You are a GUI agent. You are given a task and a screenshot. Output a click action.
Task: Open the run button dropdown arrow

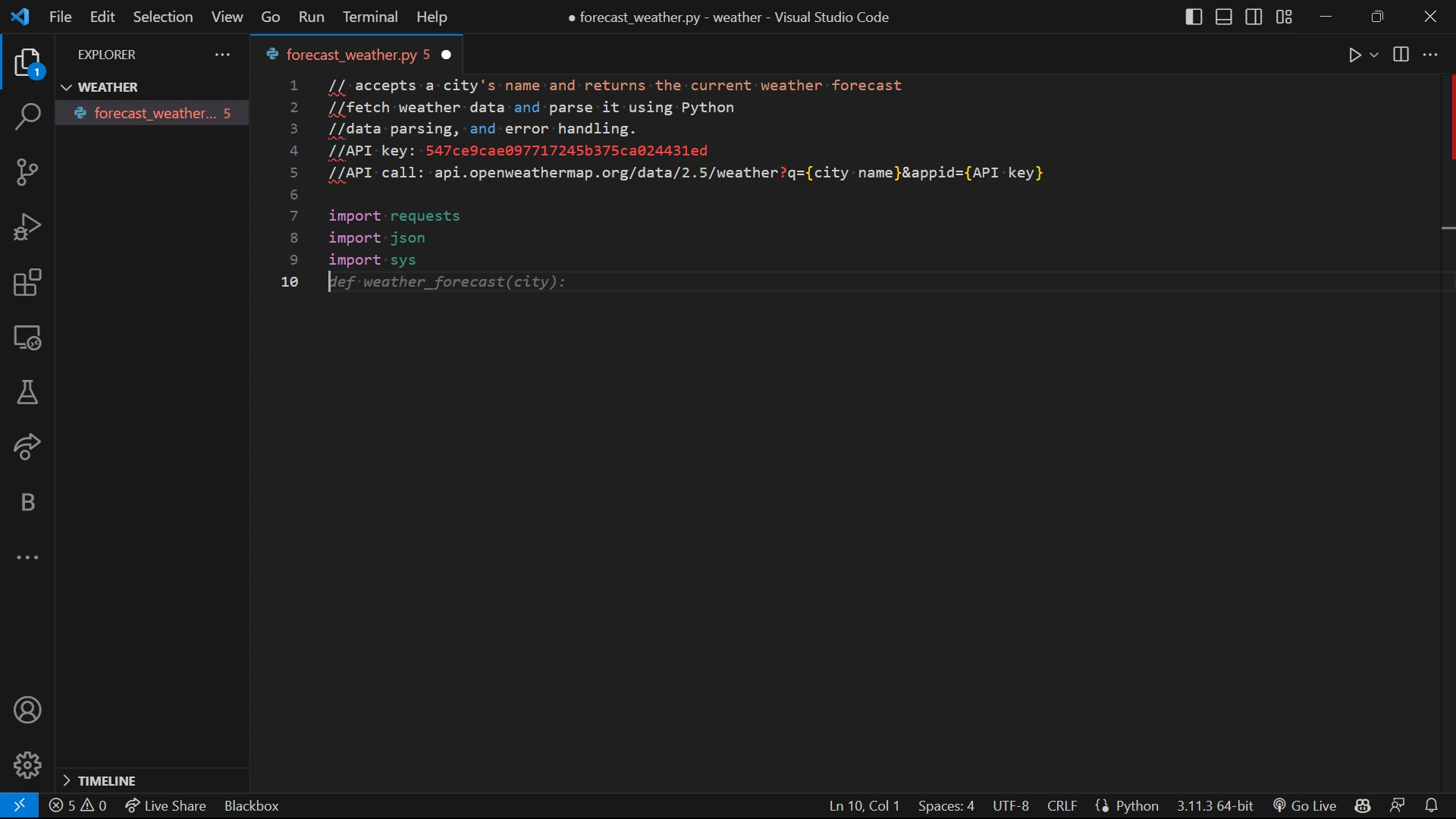coord(1375,55)
